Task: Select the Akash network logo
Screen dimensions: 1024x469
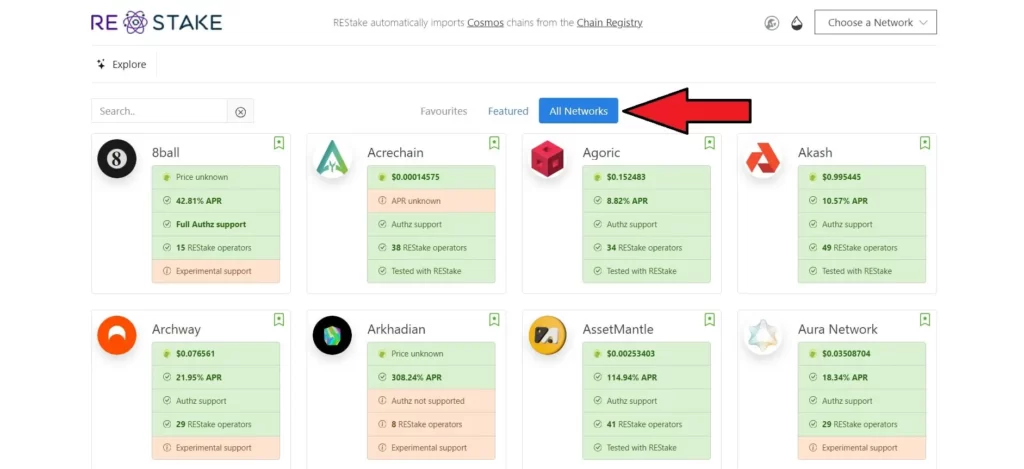Action: pyautogui.click(x=764, y=159)
